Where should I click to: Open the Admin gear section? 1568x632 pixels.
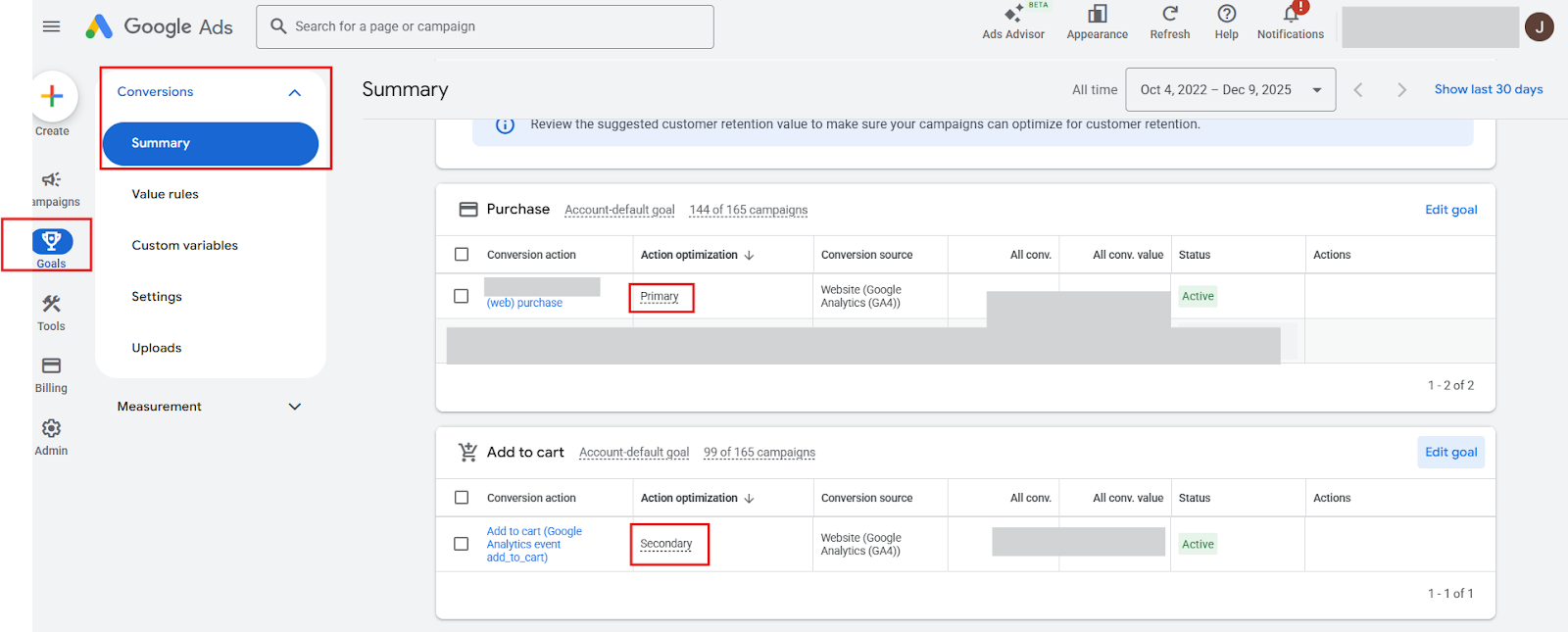(x=52, y=438)
